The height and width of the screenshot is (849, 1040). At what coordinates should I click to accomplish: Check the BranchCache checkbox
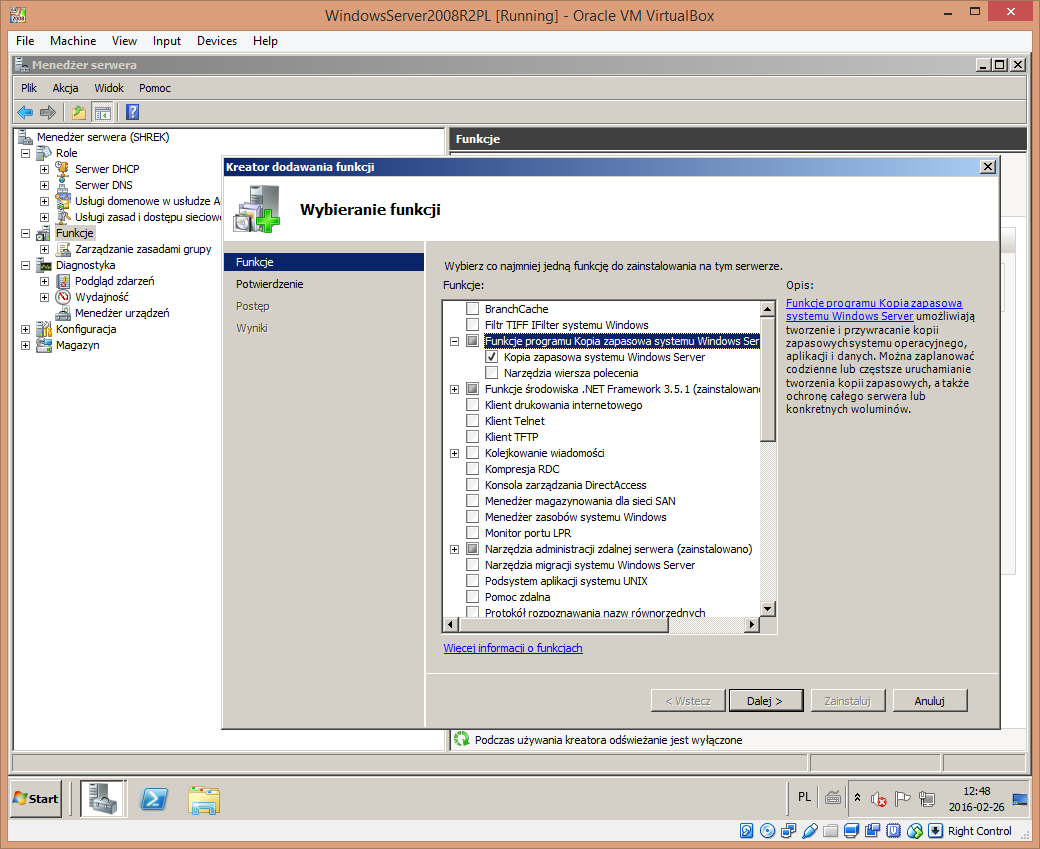click(472, 308)
